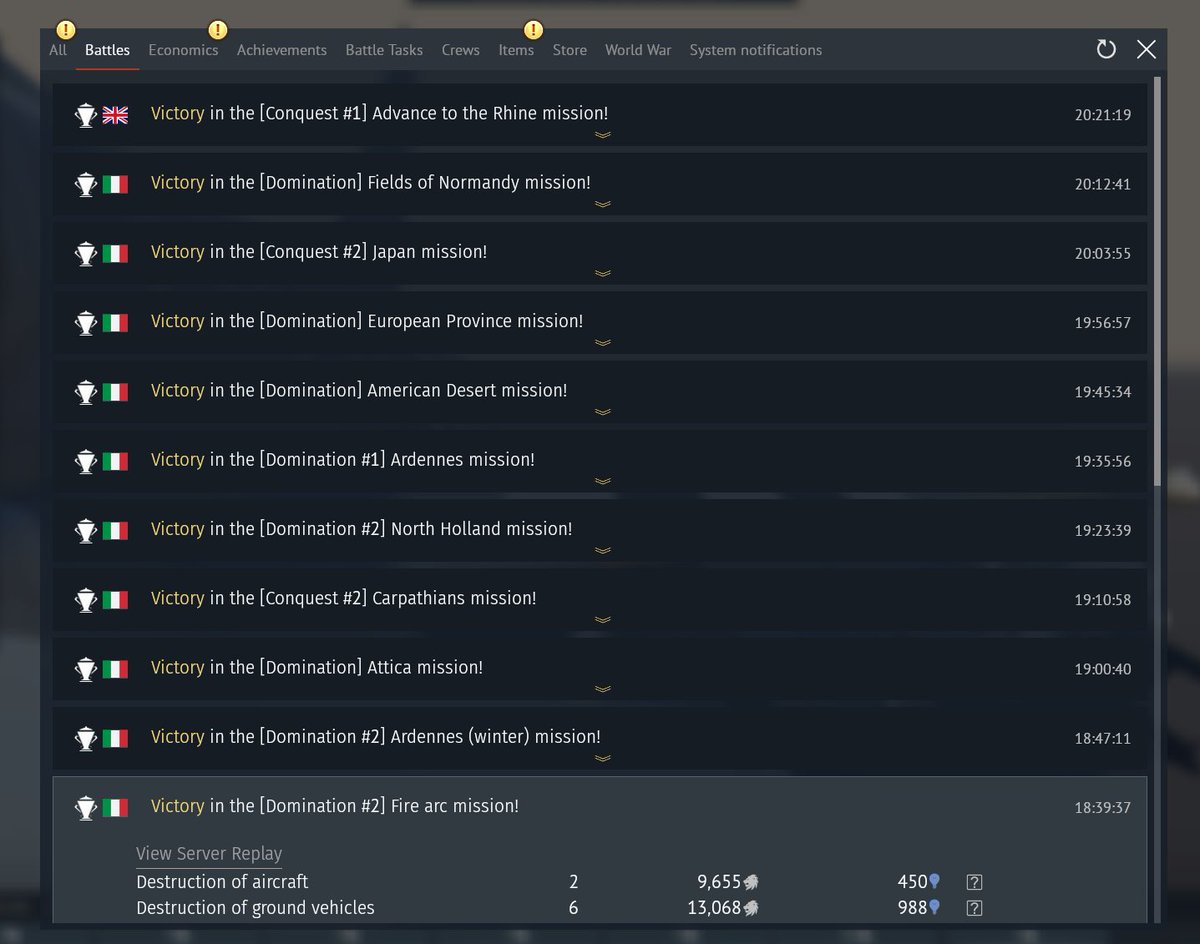Screen dimensions: 1200x944
Task: Click the Destruction of ground vehicles label
Action: pyautogui.click(x=255, y=908)
